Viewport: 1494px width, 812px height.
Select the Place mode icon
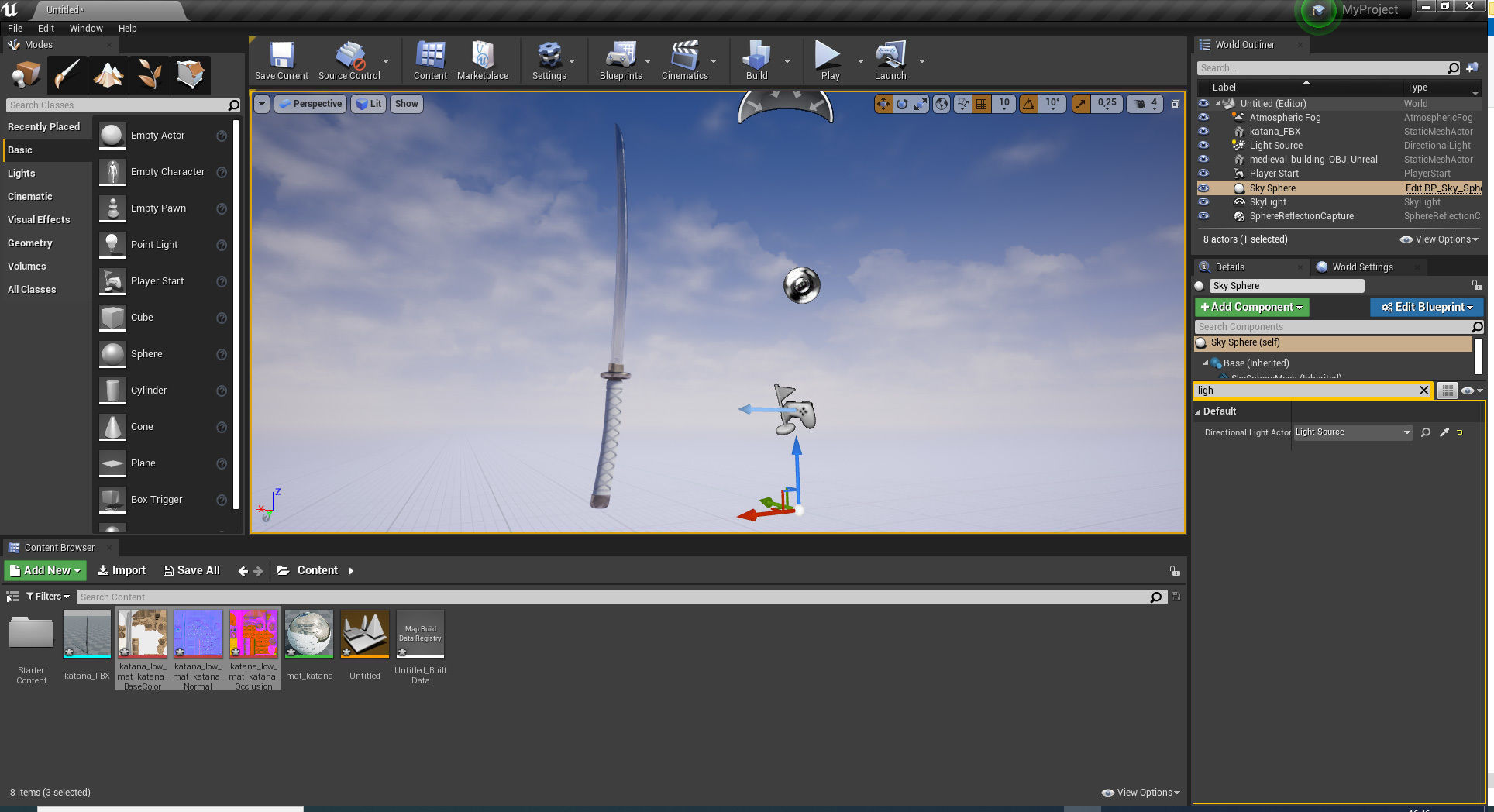(26, 75)
